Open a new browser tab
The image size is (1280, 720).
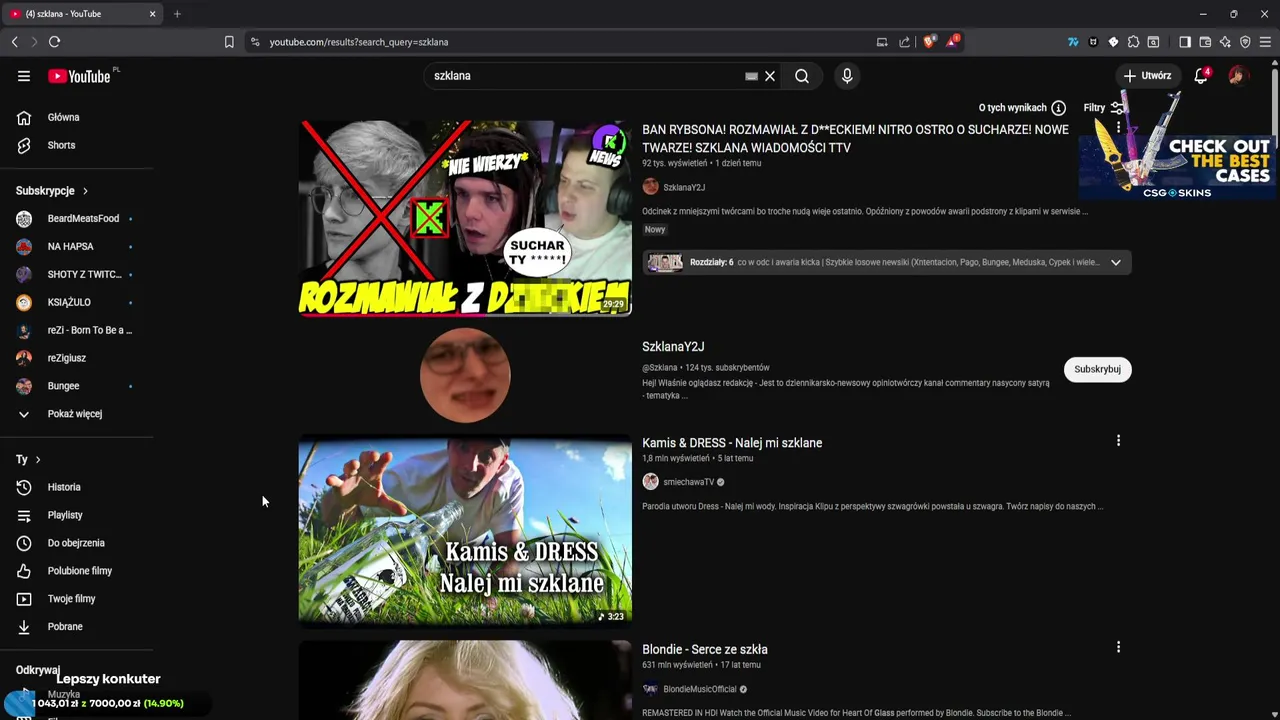[x=177, y=14]
